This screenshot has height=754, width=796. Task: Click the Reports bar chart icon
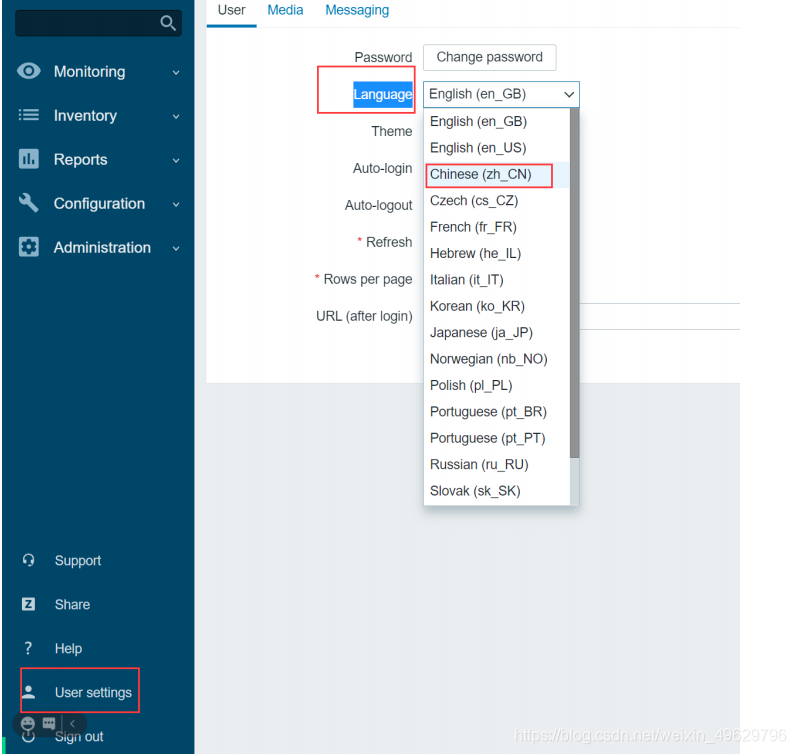[28, 159]
